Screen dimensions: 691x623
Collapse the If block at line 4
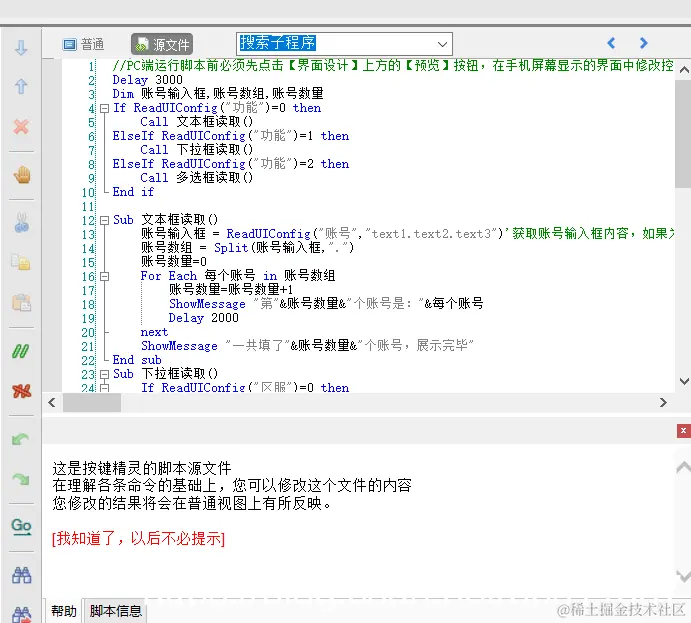(x=104, y=108)
